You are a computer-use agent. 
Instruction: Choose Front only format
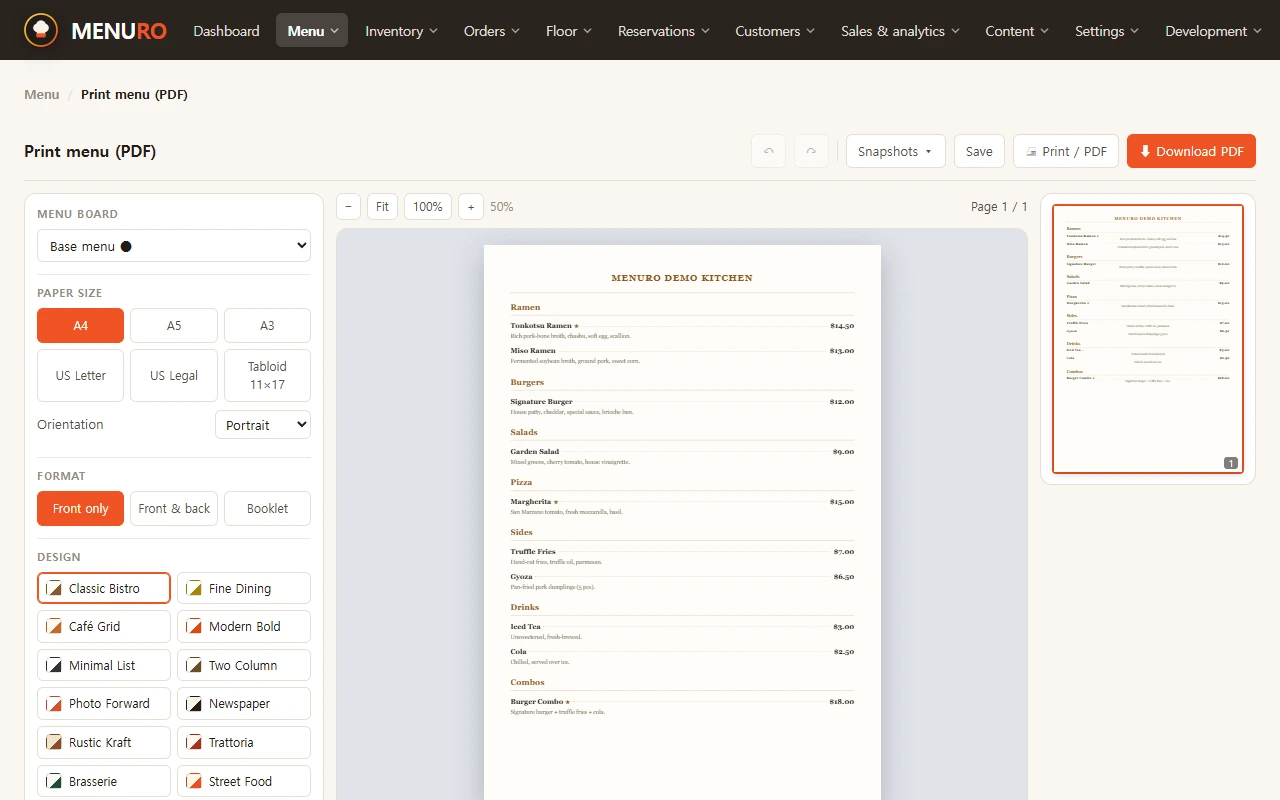(x=80, y=509)
